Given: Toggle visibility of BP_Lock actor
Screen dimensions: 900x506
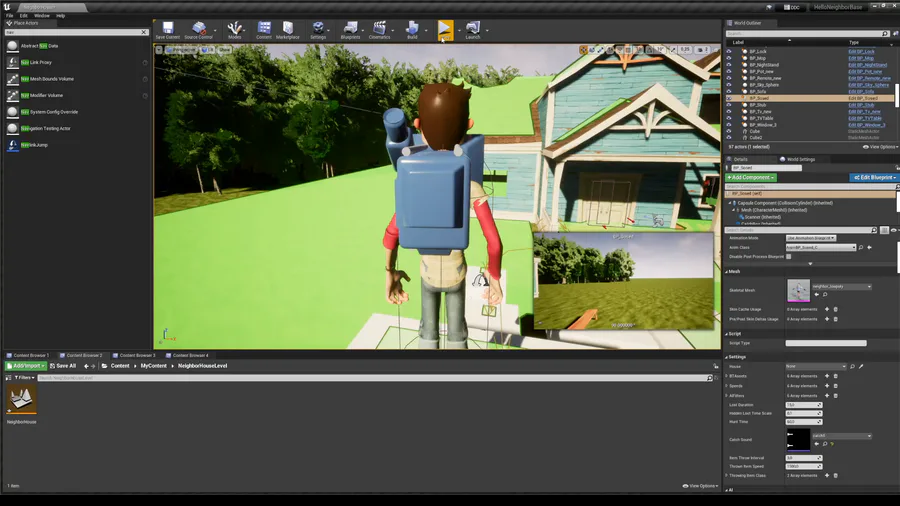Looking at the screenshot, I should (x=729, y=51).
